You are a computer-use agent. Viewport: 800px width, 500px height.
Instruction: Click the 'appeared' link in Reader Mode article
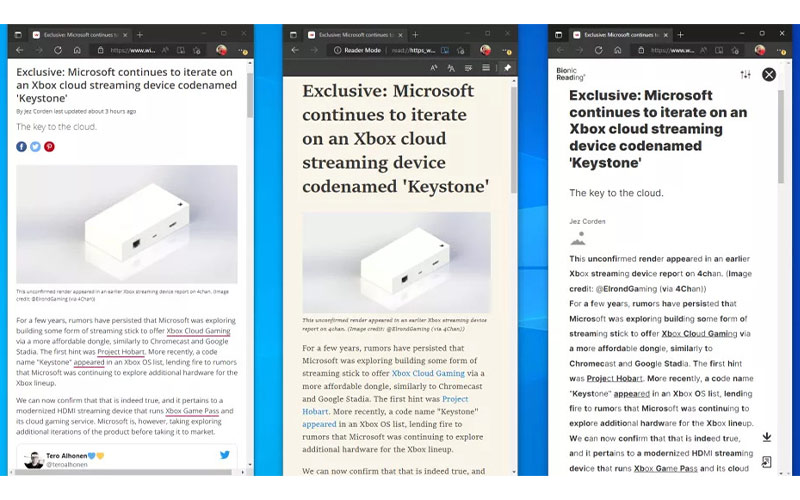click(319, 424)
